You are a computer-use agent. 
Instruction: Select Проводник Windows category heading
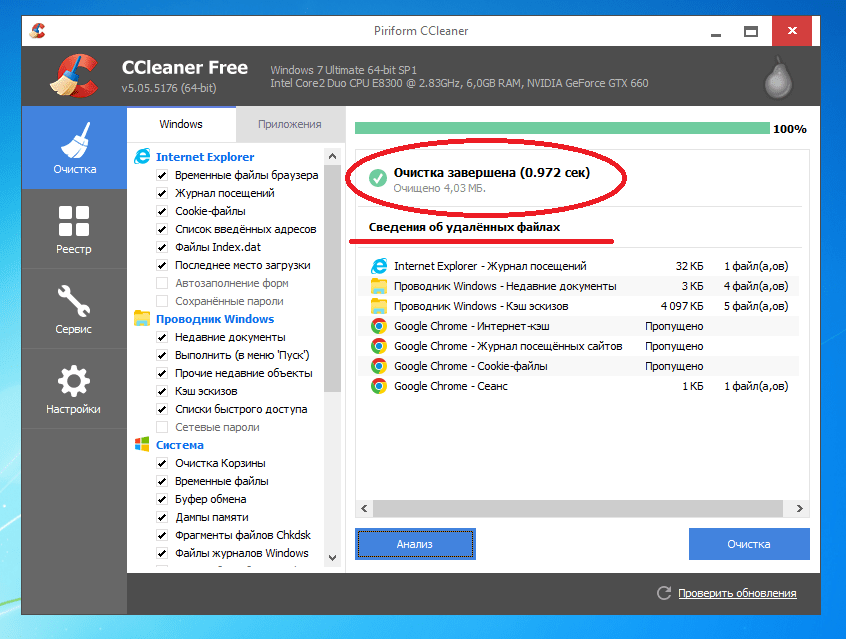(215, 319)
